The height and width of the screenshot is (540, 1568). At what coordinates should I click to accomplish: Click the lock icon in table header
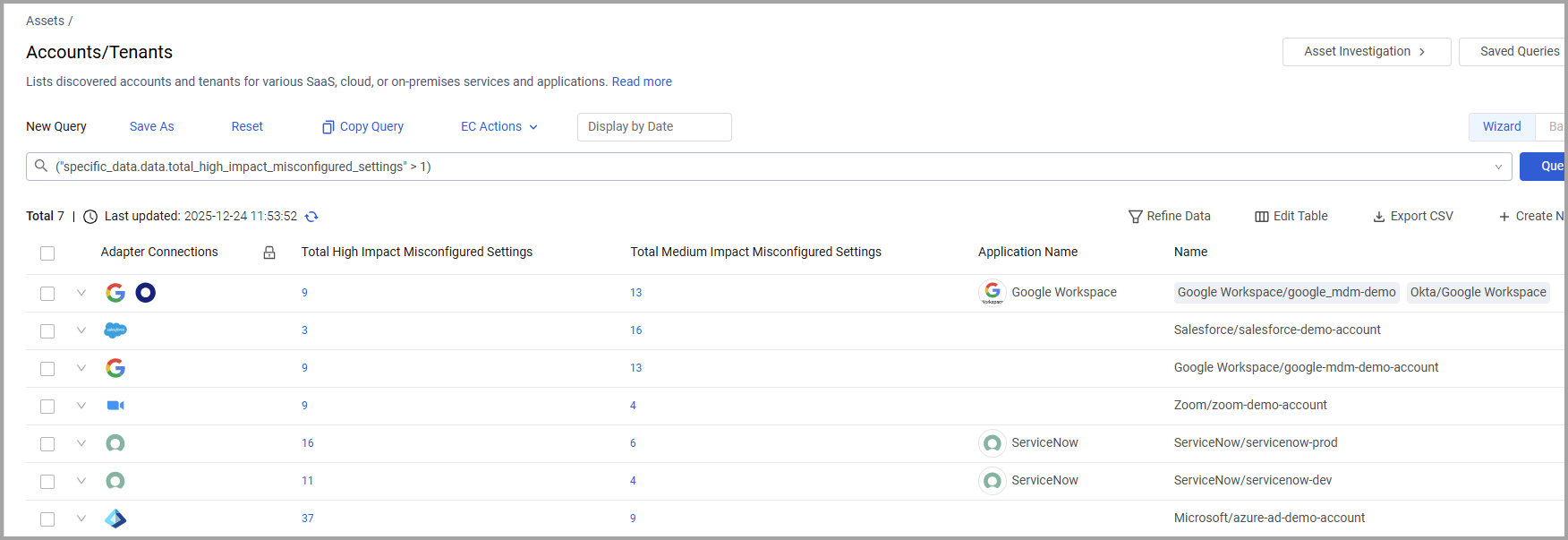(269, 253)
